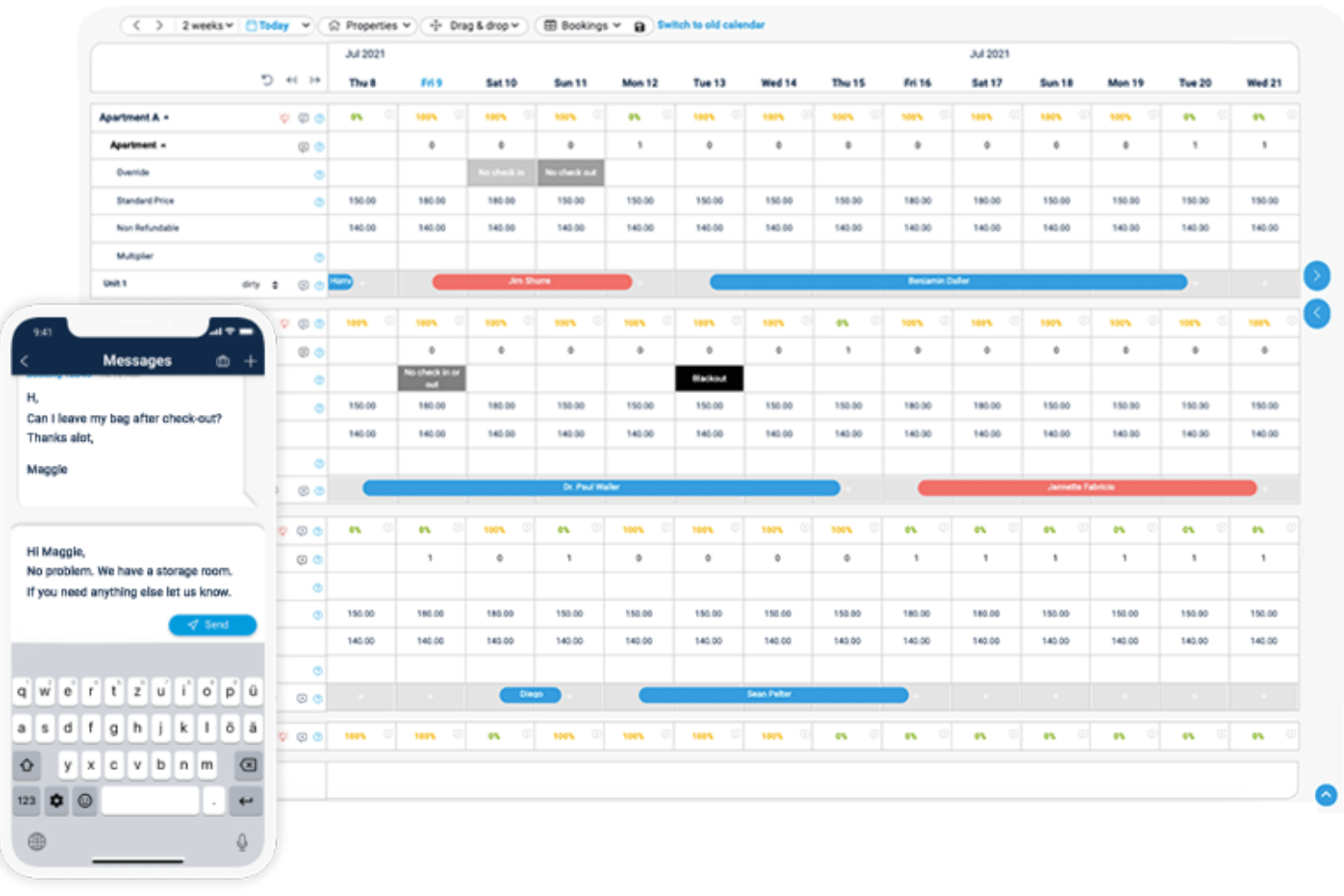Click the Today button
The height and width of the screenshot is (896, 1344).
268,25
